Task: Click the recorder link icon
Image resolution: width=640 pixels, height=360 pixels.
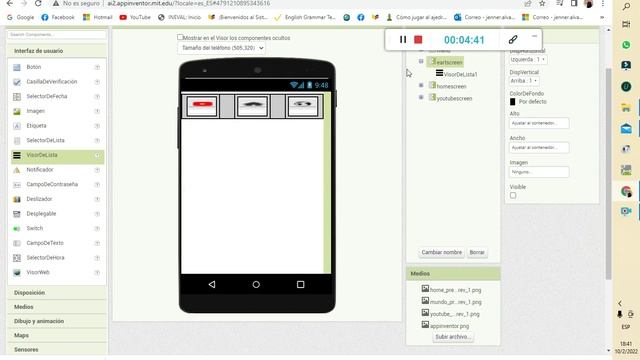Action: tap(513, 40)
